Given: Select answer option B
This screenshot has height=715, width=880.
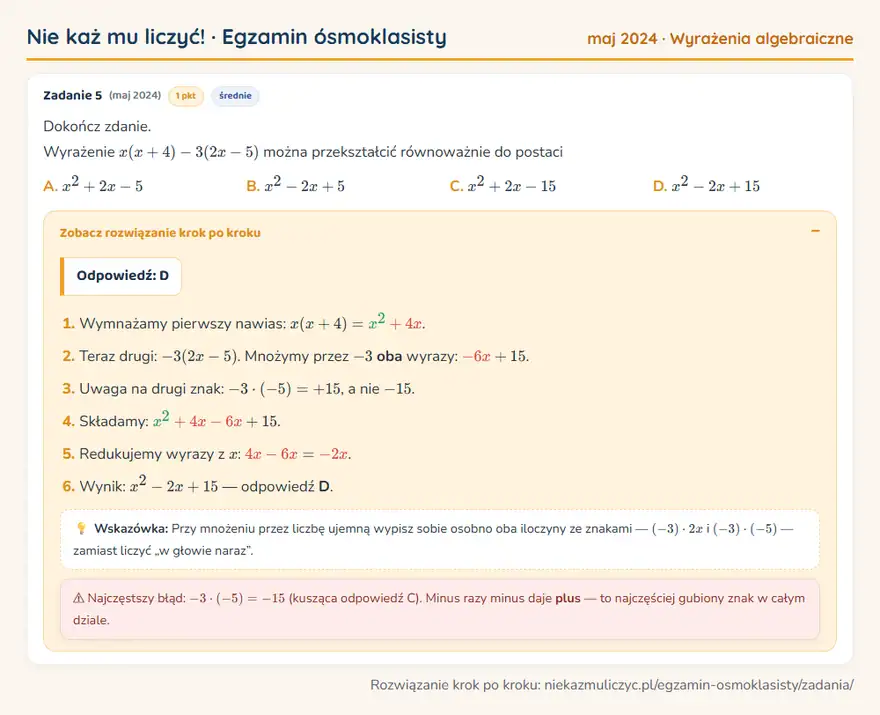Looking at the screenshot, I should click(x=296, y=185).
